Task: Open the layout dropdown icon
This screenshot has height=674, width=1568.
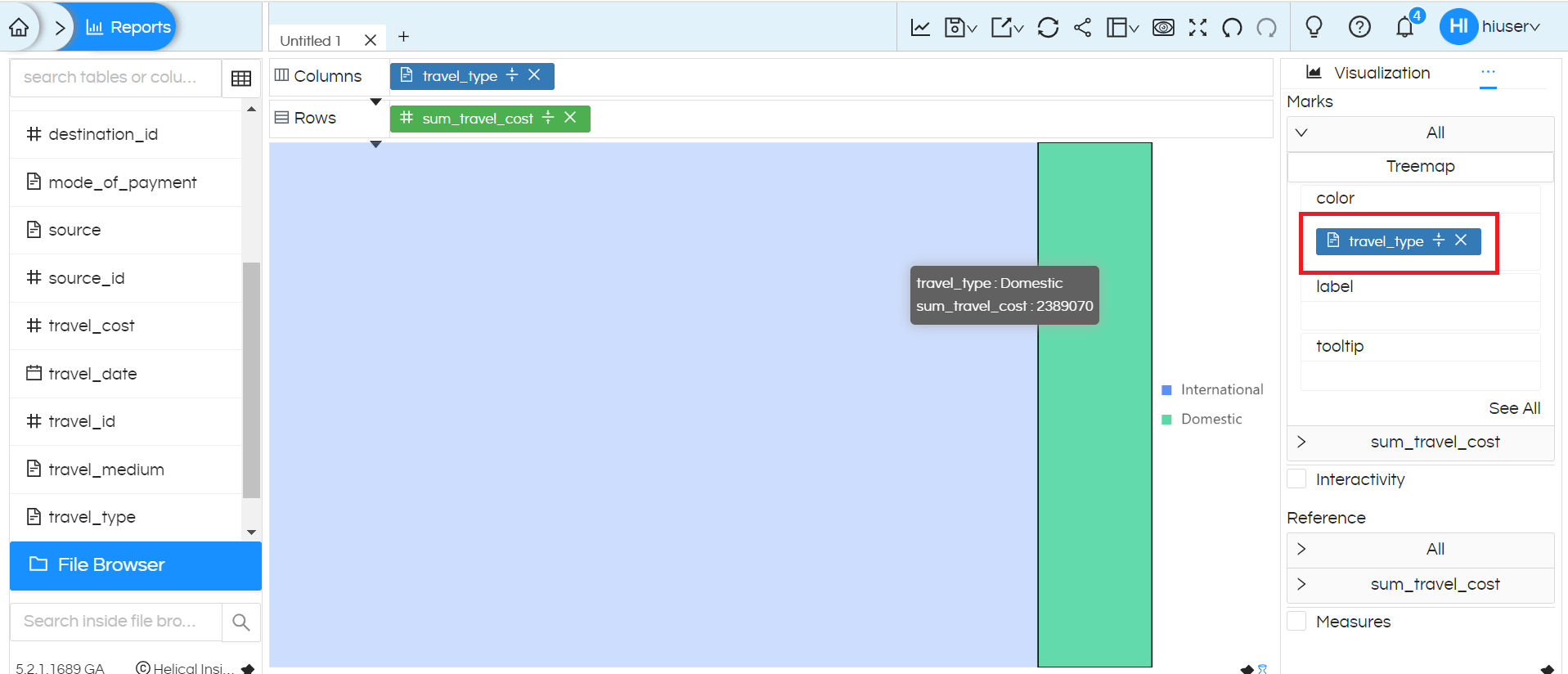Action: click(1122, 27)
